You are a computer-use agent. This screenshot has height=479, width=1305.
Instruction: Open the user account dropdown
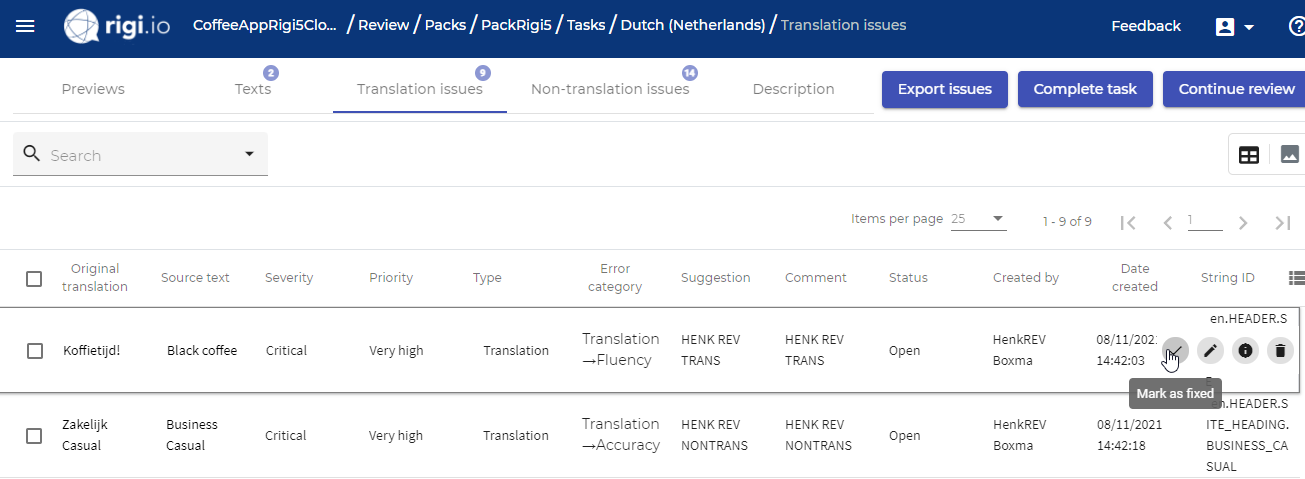(x=1234, y=27)
